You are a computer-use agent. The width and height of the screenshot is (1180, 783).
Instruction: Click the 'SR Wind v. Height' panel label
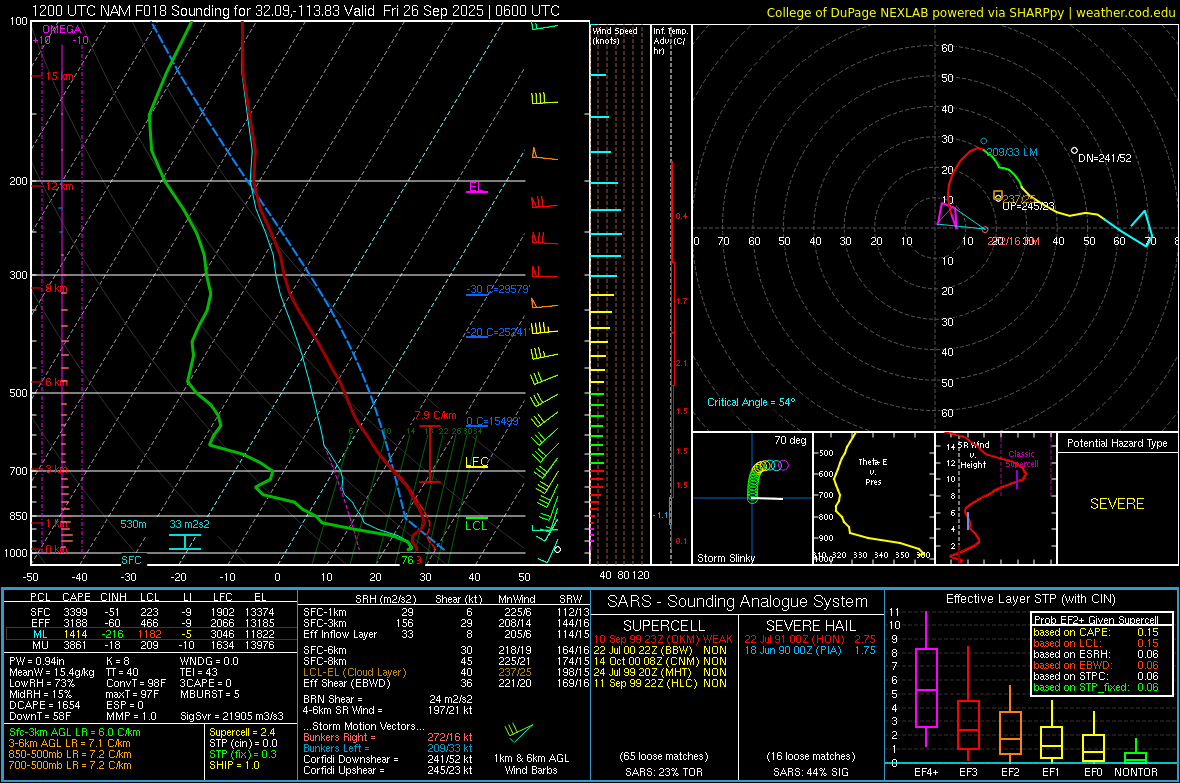pyautogui.click(x=976, y=455)
